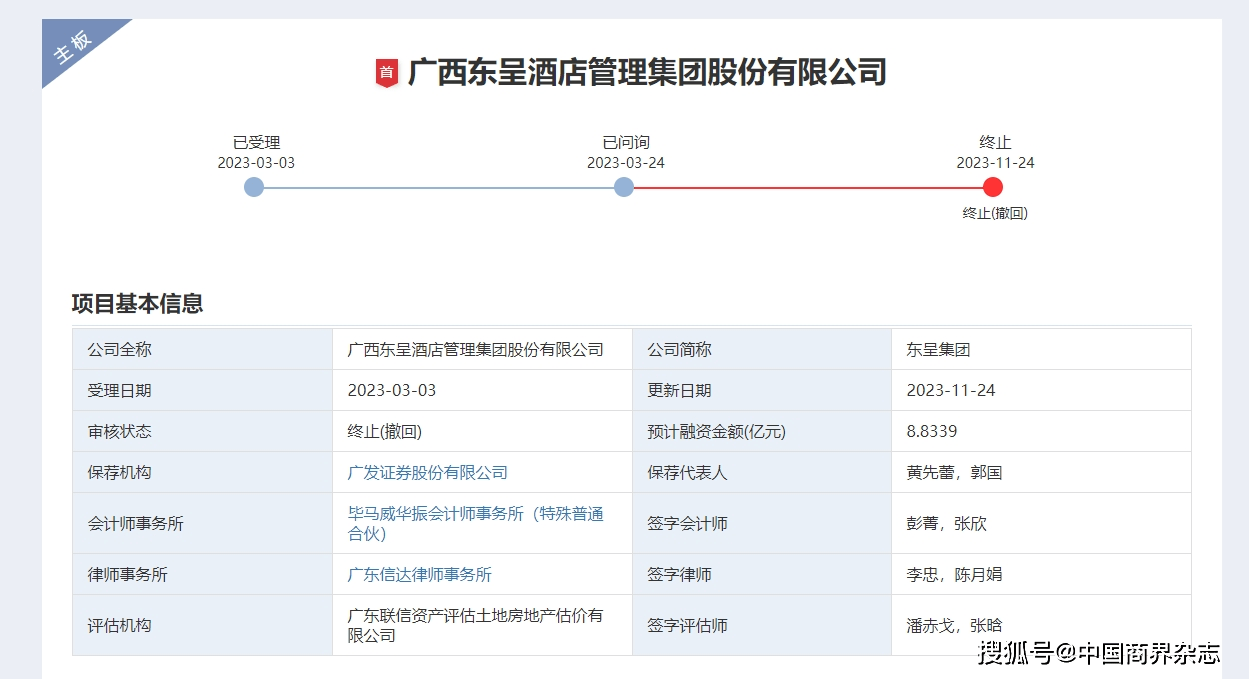Click the 8.8339 amount value
The width and height of the screenshot is (1249, 679).
932,431
